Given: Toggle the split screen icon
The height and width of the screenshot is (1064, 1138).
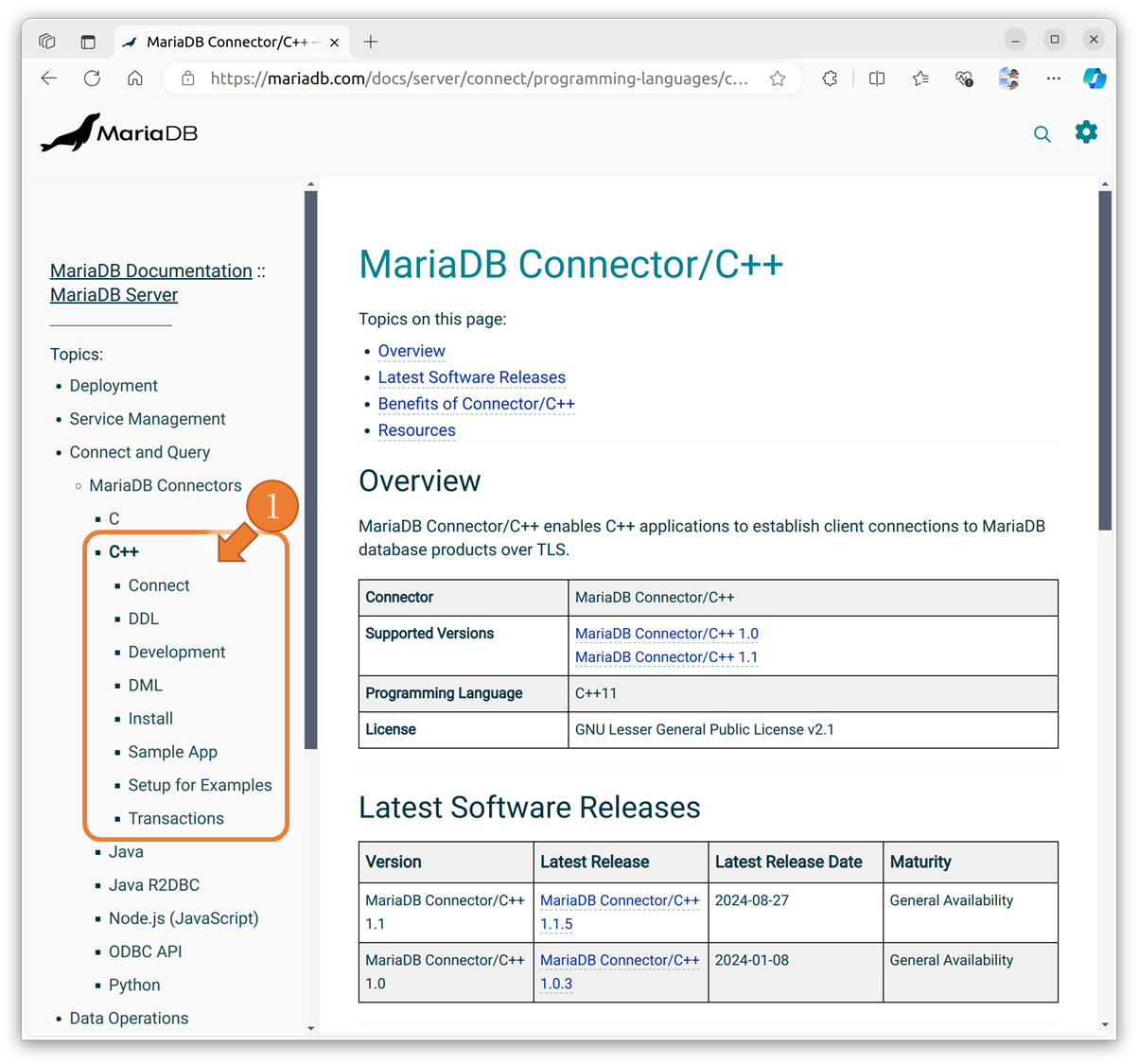Looking at the screenshot, I should pyautogui.click(x=877, y=78).
